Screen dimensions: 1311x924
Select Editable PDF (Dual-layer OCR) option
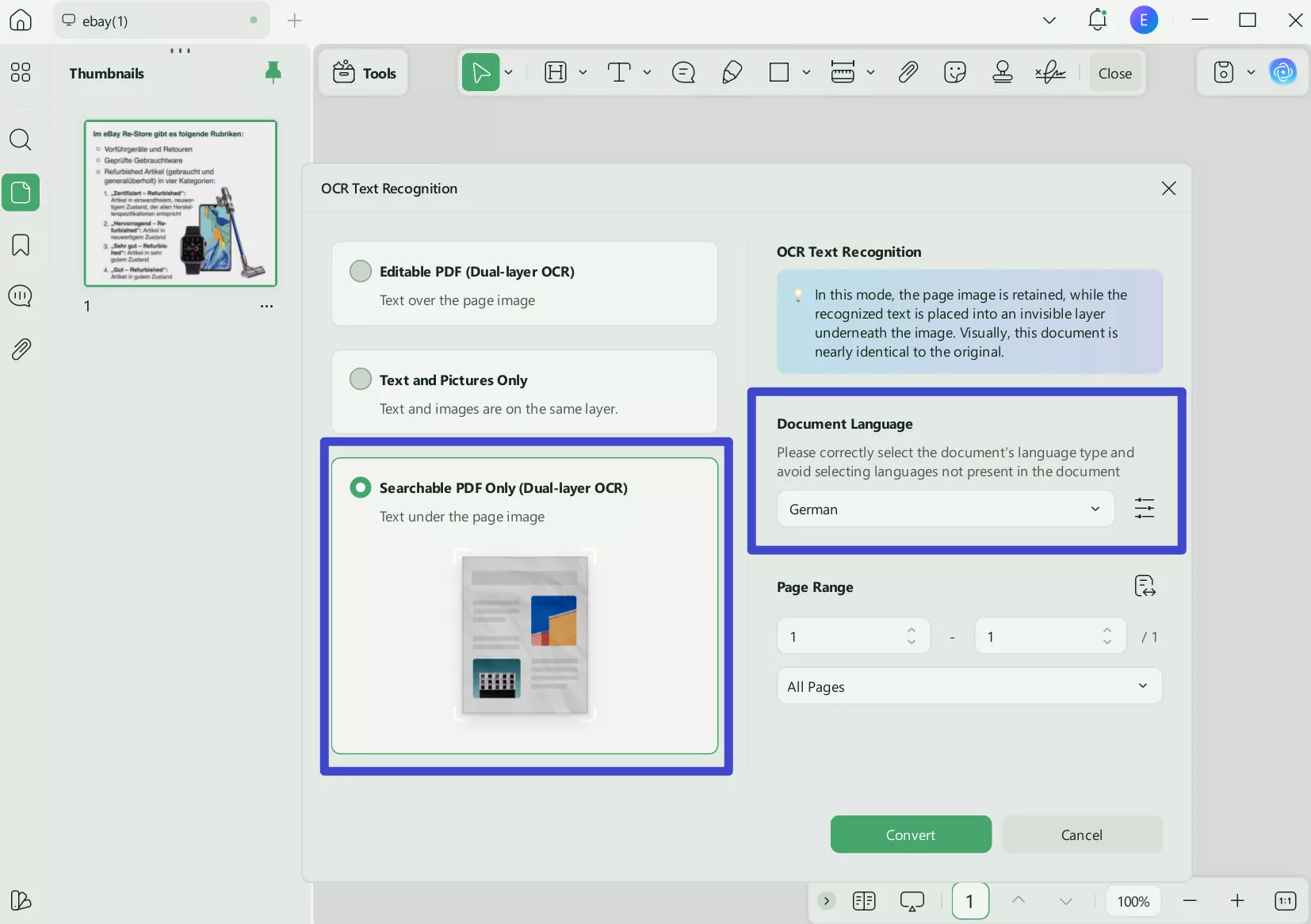point(361,272)
